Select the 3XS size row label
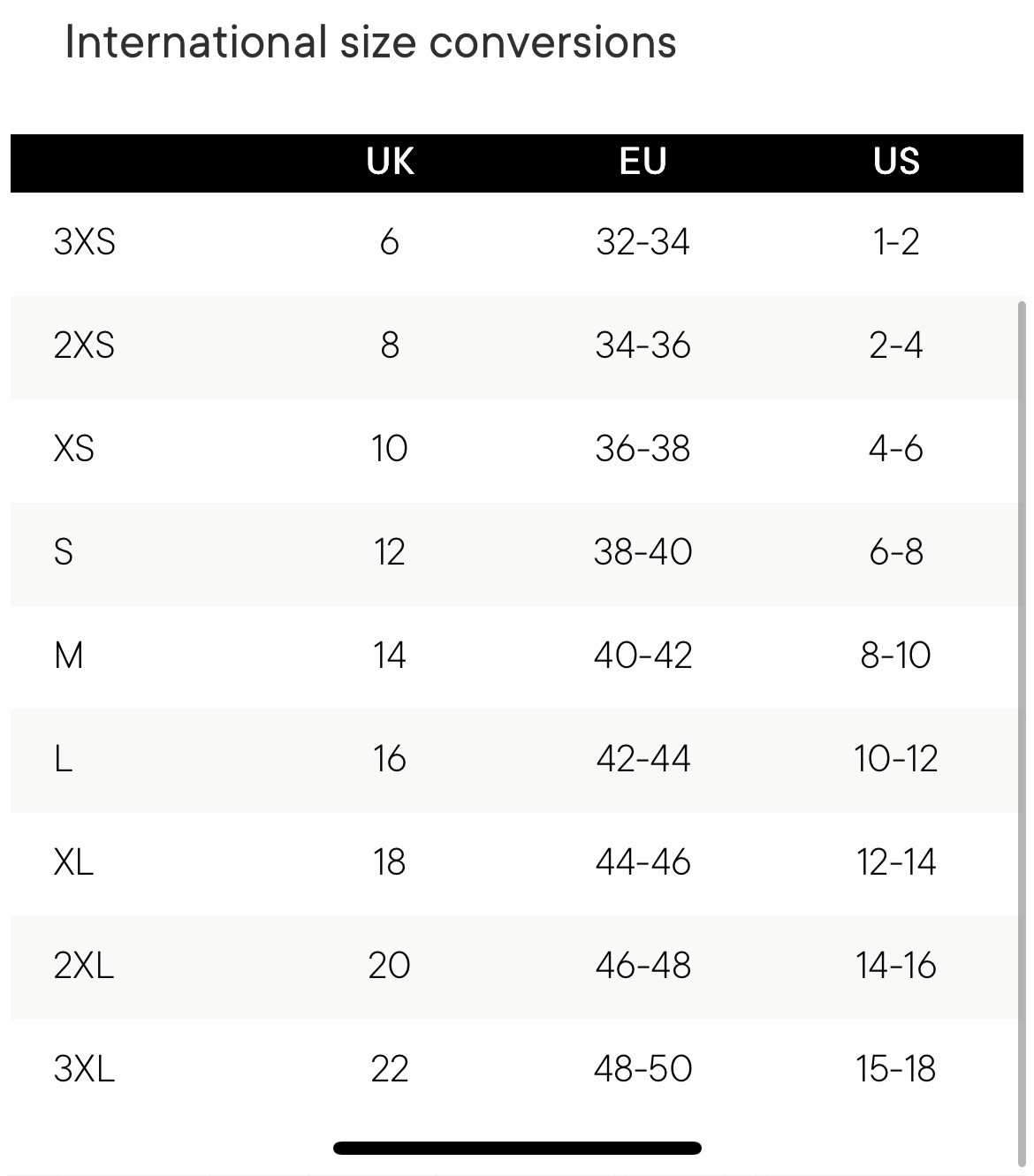This screenshot has height=1176, width=1034. click(x=85, y=241)
